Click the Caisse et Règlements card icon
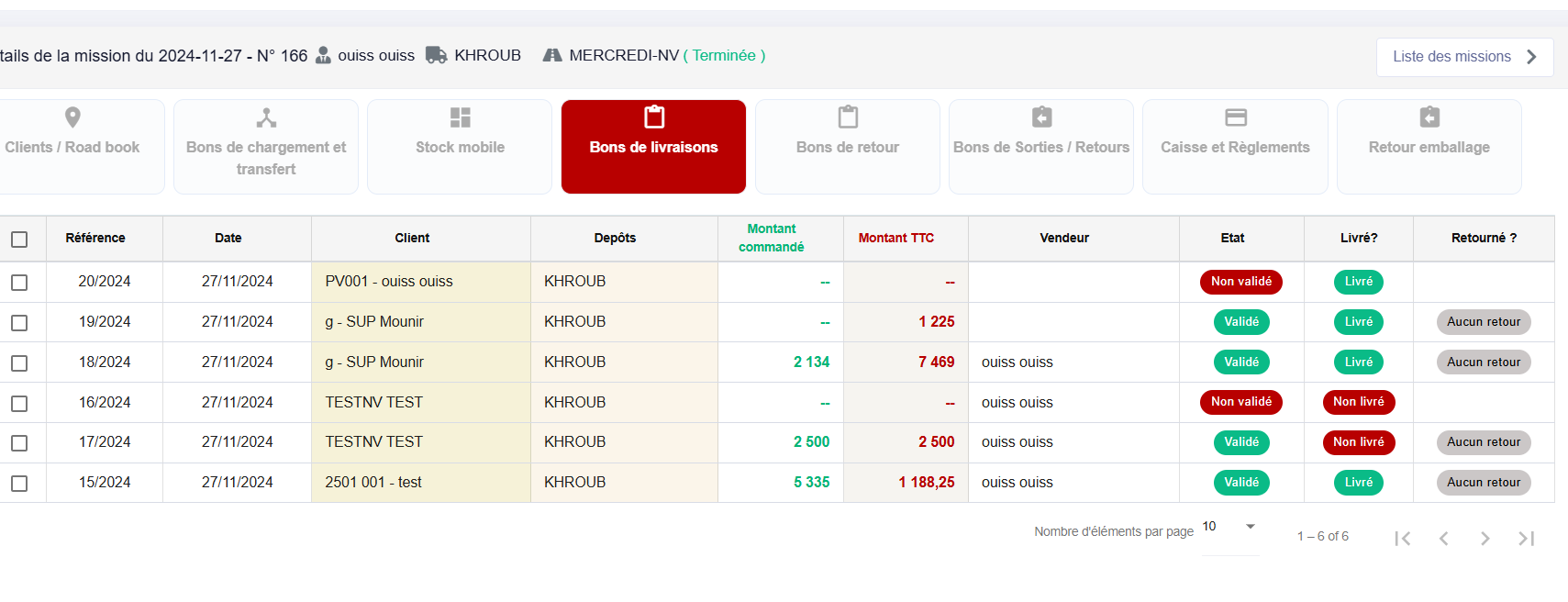1568x602 pixels. click(x=1235, y=117)
